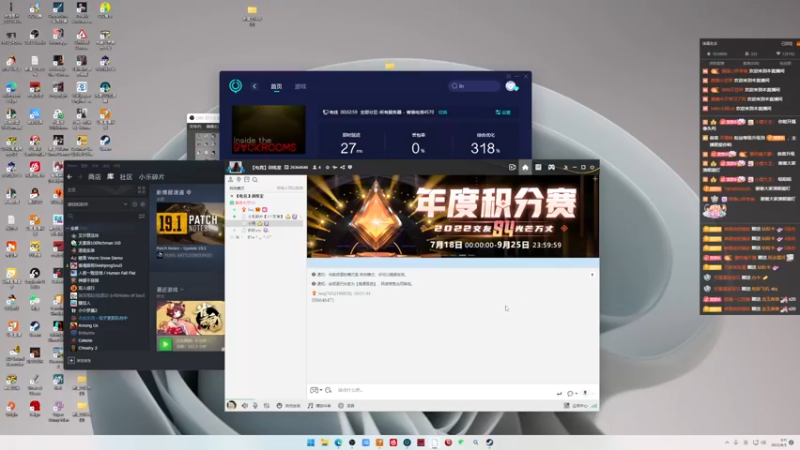
Task: Click the settings link in accelerator status row
Action: (503, 112)
